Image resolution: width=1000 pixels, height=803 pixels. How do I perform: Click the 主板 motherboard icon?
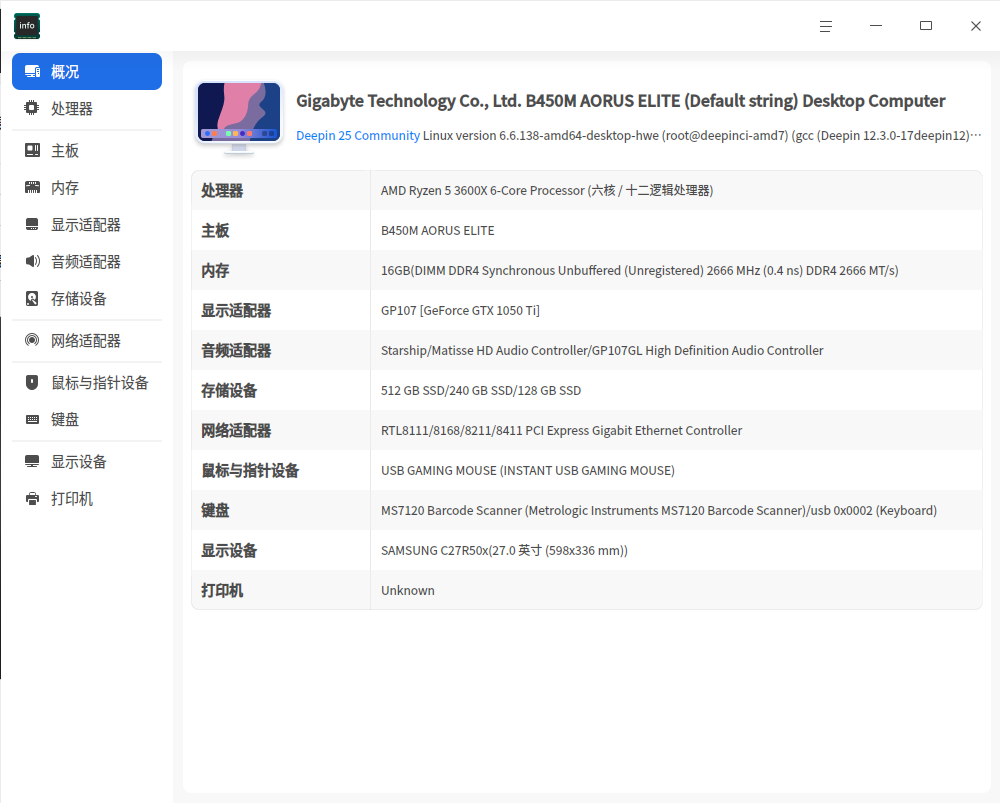(32, 151)
